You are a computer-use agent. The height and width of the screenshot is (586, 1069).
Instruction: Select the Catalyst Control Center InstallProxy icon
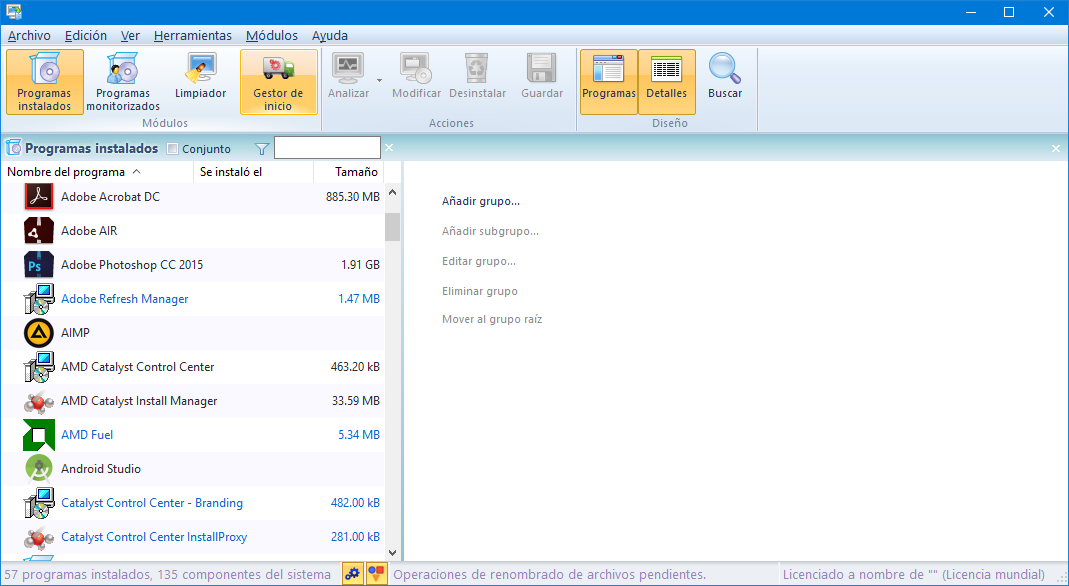[x=39, y=538]
